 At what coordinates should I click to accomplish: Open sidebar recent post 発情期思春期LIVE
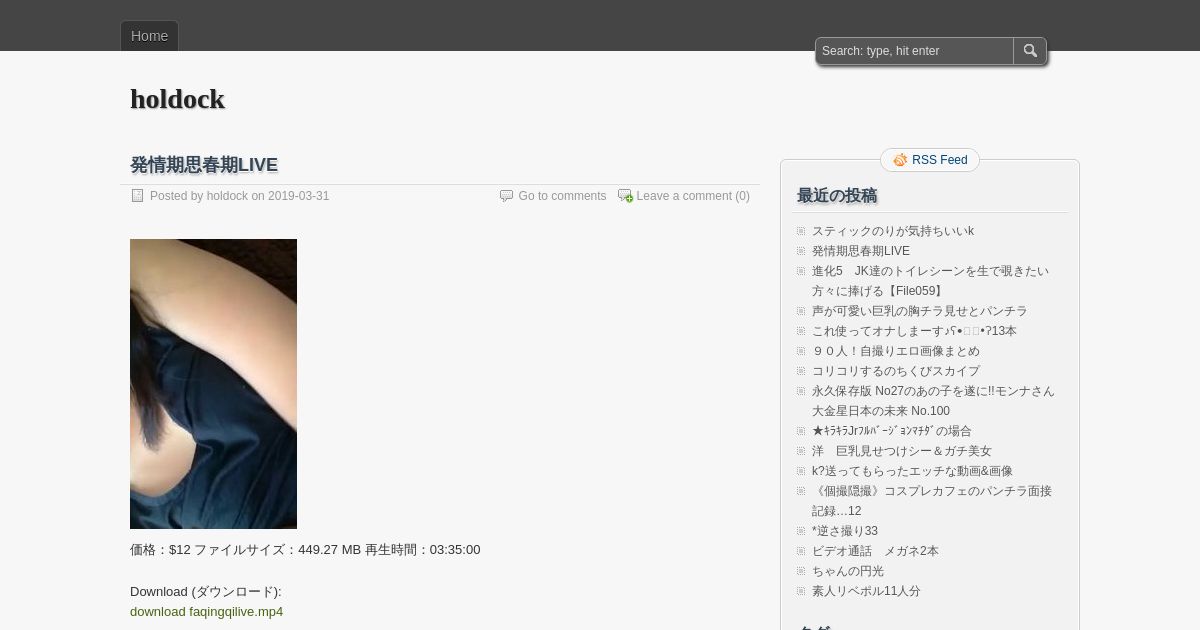click(861, 251)
